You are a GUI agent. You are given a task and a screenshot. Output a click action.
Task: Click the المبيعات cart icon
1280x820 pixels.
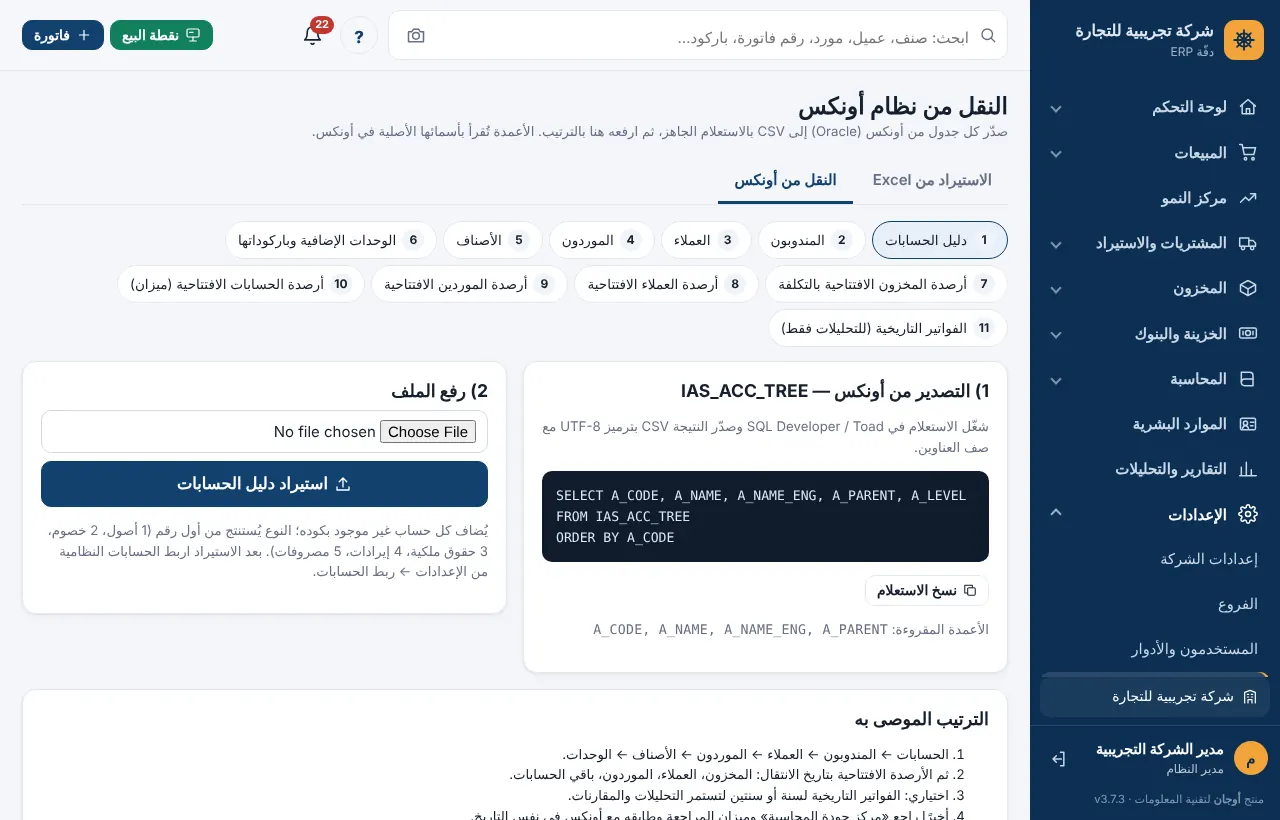tap(1247, 153)
